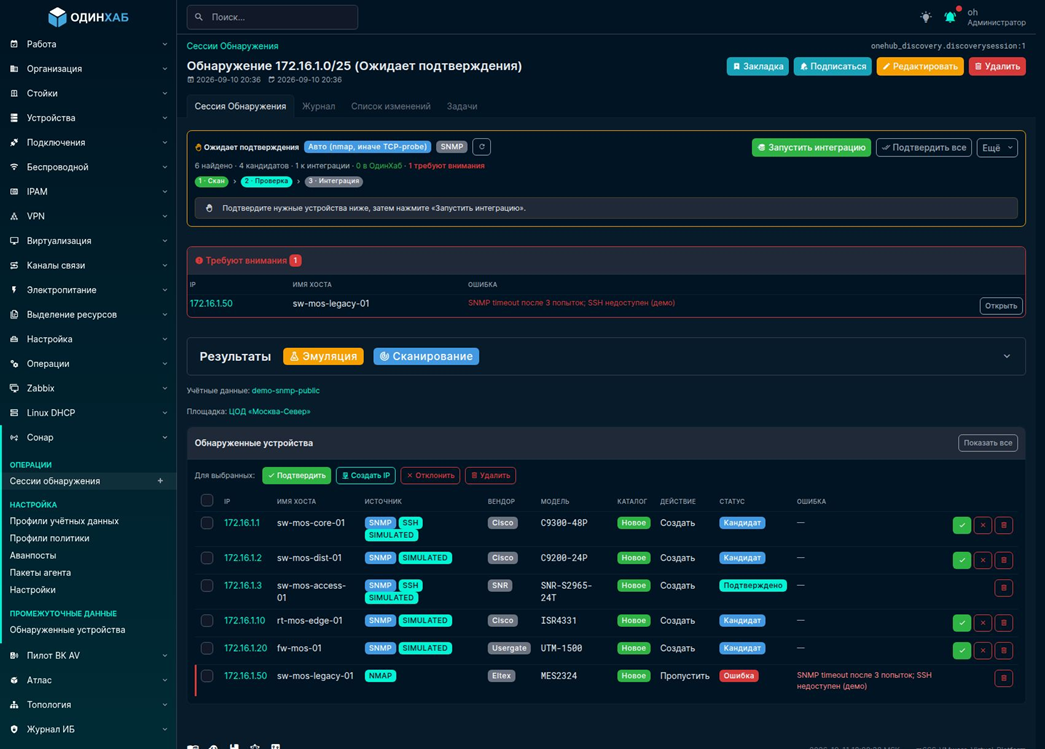This screenshot has height=749, width=1045.
Task: Click the ОДИНХАБ logo
Action: click(x=89, y=17)
